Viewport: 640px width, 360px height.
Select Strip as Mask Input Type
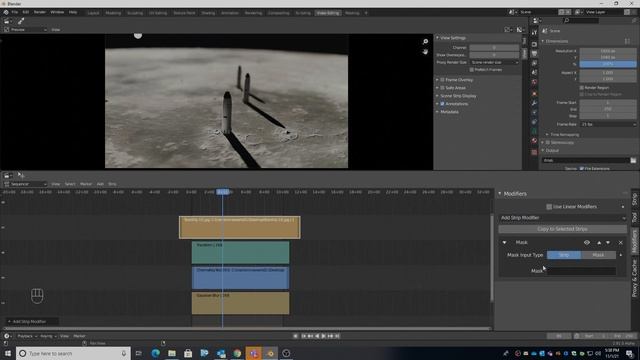(564, 255)
